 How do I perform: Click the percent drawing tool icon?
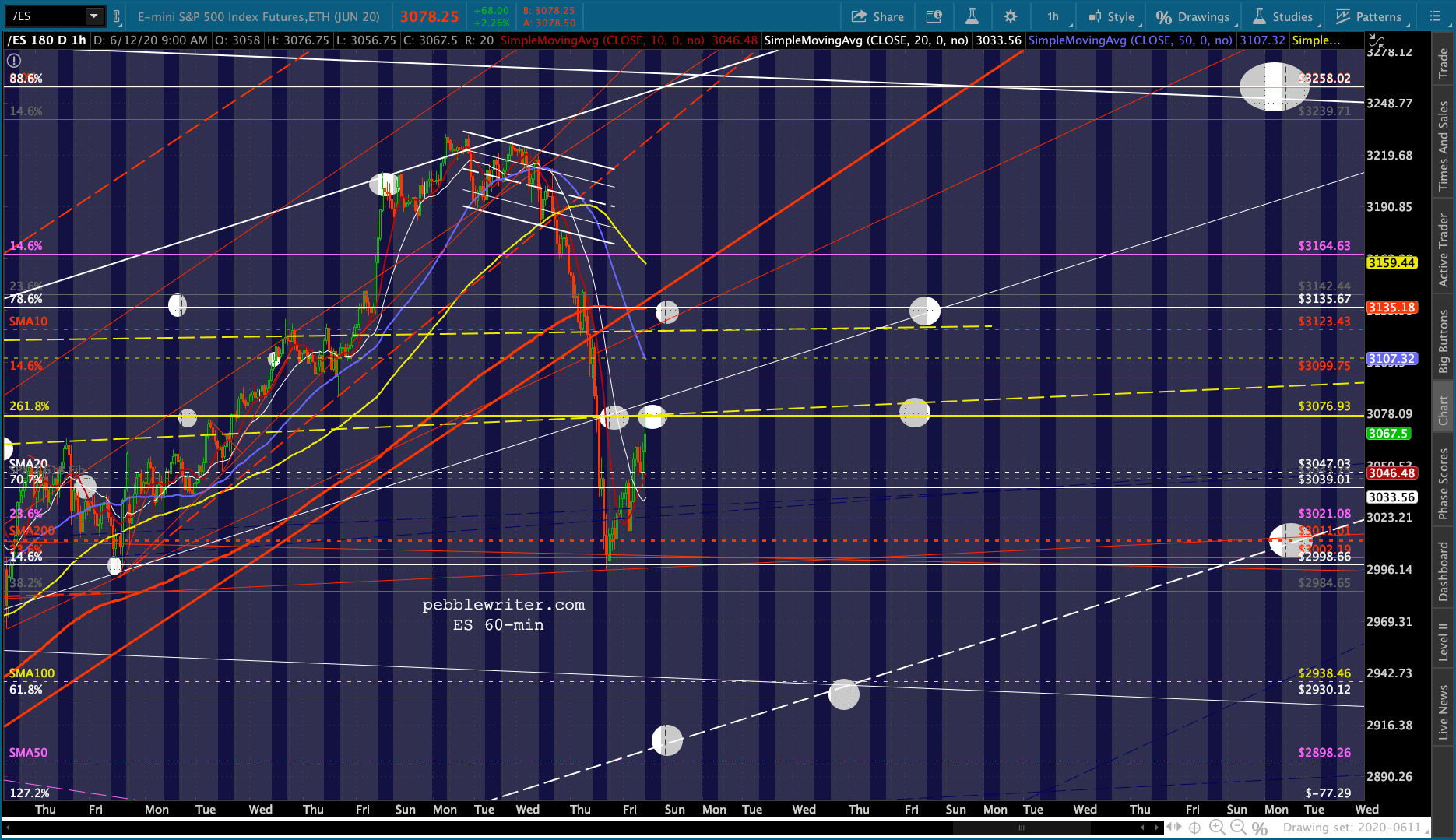point(1259,828)
